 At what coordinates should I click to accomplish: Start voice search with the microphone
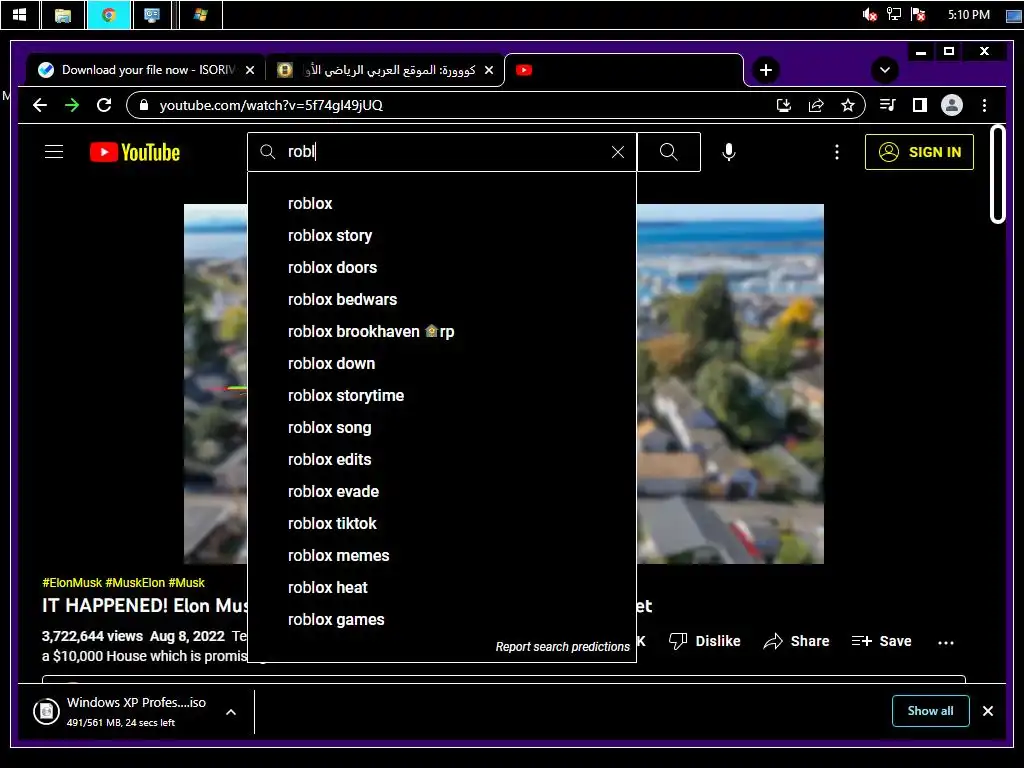729,152
